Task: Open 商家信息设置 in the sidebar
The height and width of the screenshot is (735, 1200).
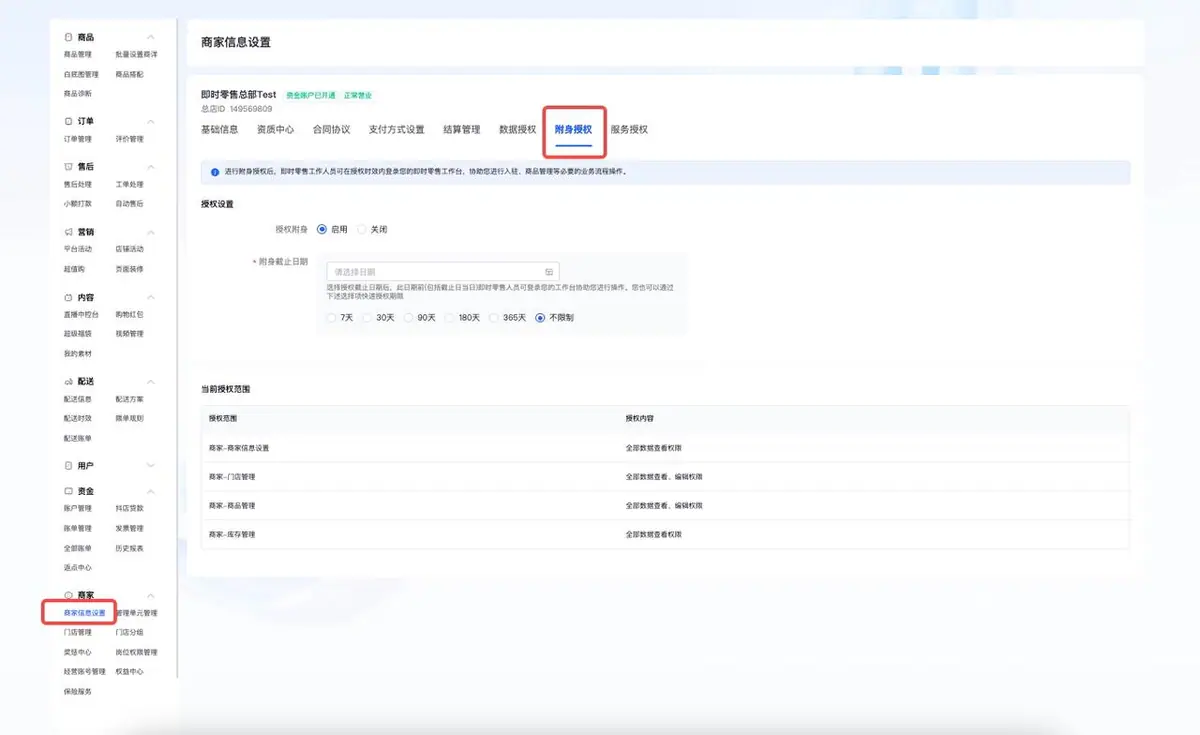Action: (84, 612)
